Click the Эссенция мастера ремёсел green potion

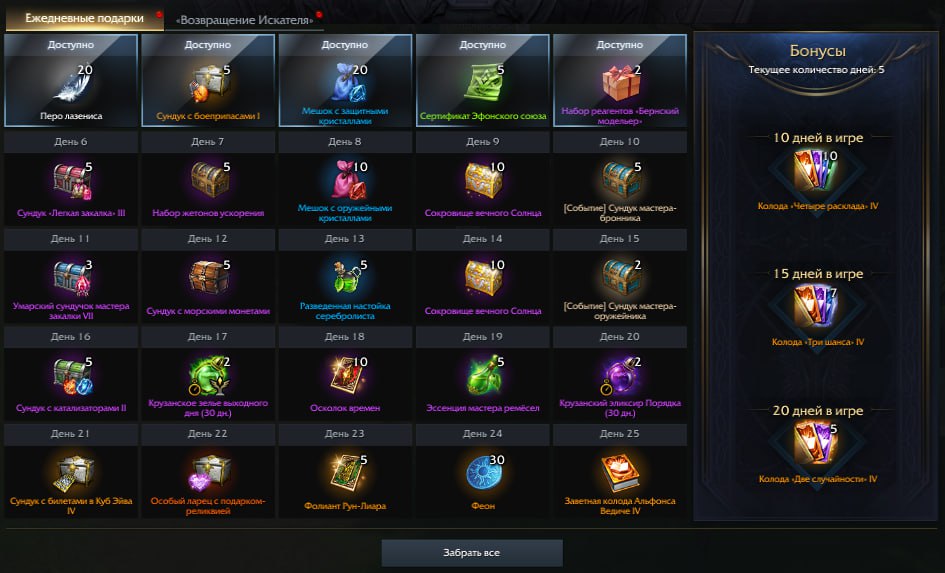click(x=483, y=375)
